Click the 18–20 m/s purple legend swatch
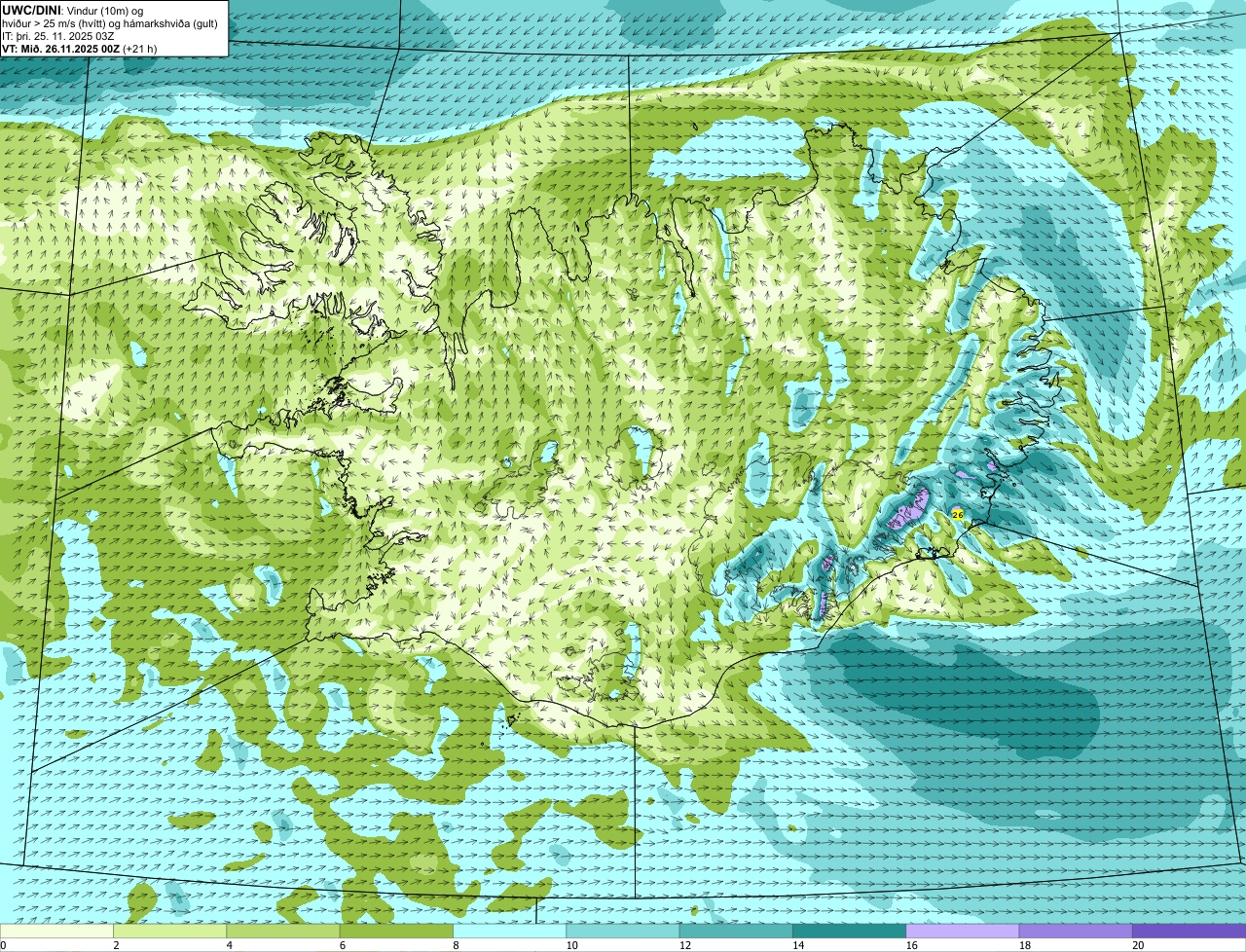Image resolution: width=1246 pixels, height=952 pixels. [1076, 931]
